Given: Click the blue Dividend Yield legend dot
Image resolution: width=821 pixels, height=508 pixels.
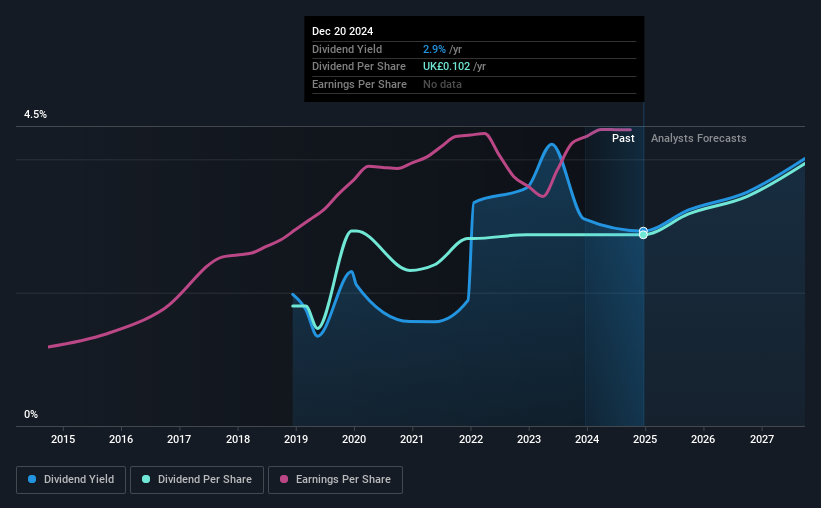Looking at the screenshot, I should [x=32, y=479].
